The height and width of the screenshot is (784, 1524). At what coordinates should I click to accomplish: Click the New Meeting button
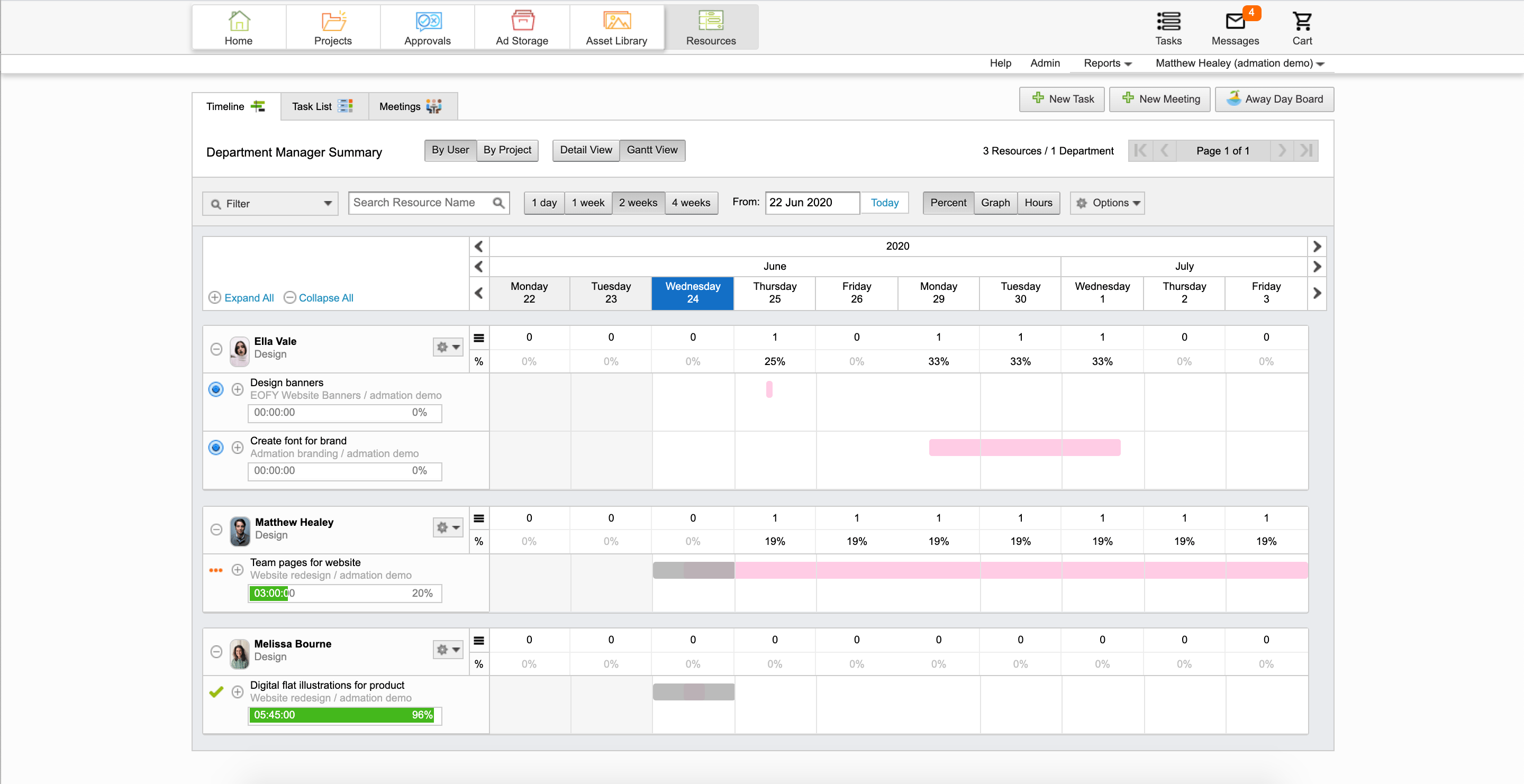[1160, 99]
